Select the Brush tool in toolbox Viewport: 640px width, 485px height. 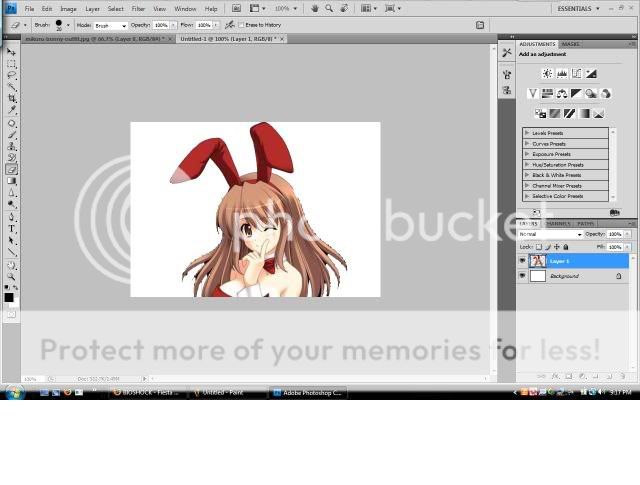11,135
